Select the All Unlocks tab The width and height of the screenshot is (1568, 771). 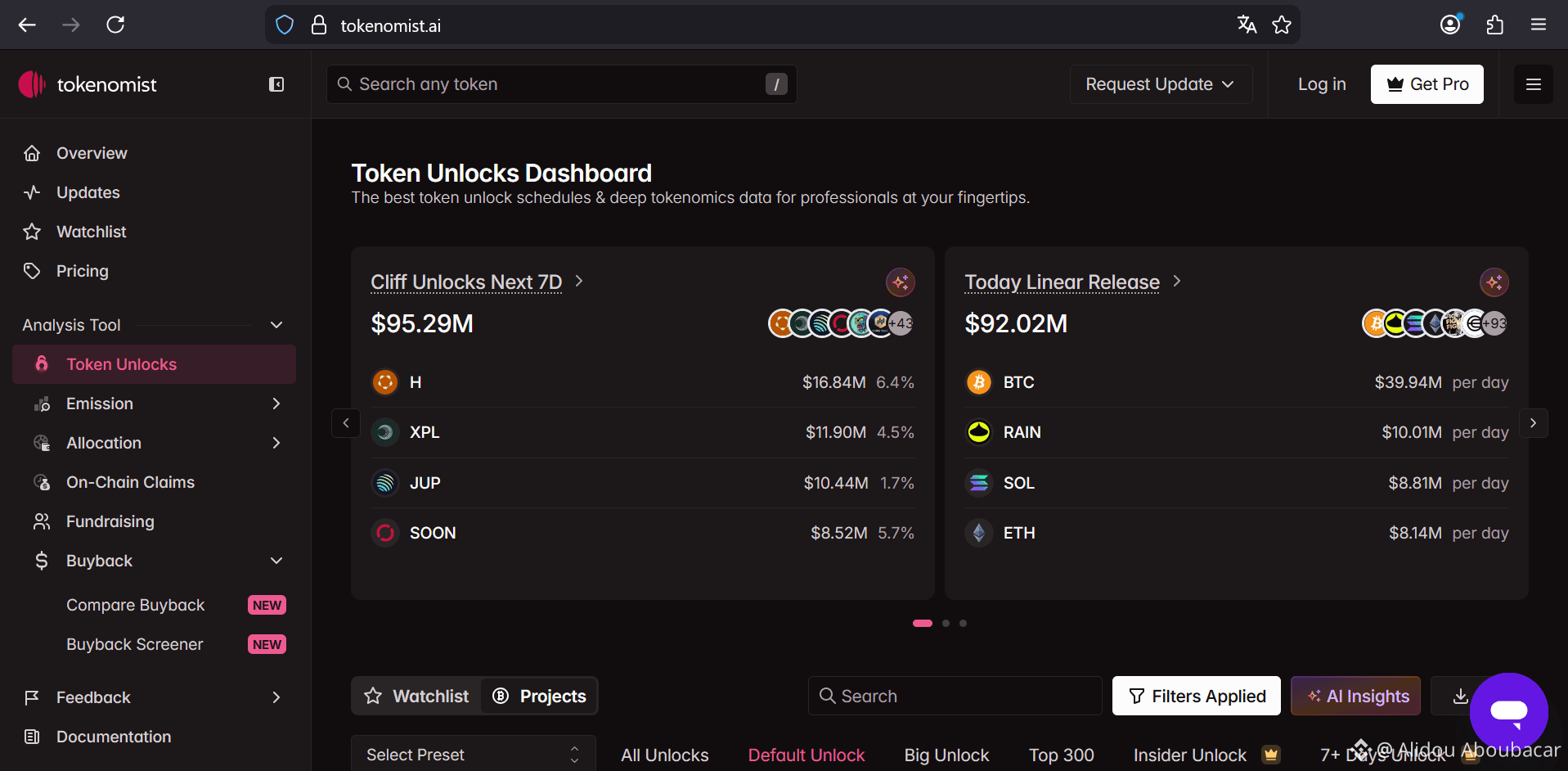coord(665,755)
